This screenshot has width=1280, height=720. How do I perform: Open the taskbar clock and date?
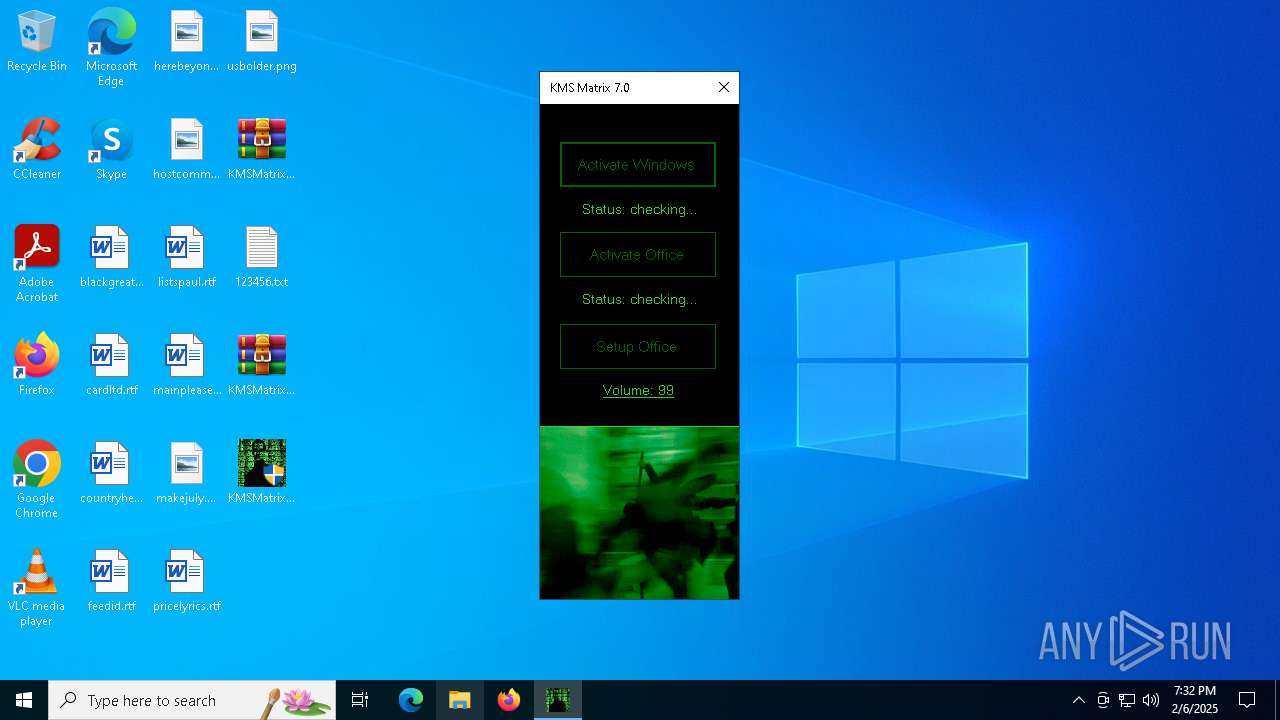pos(1195,700)
